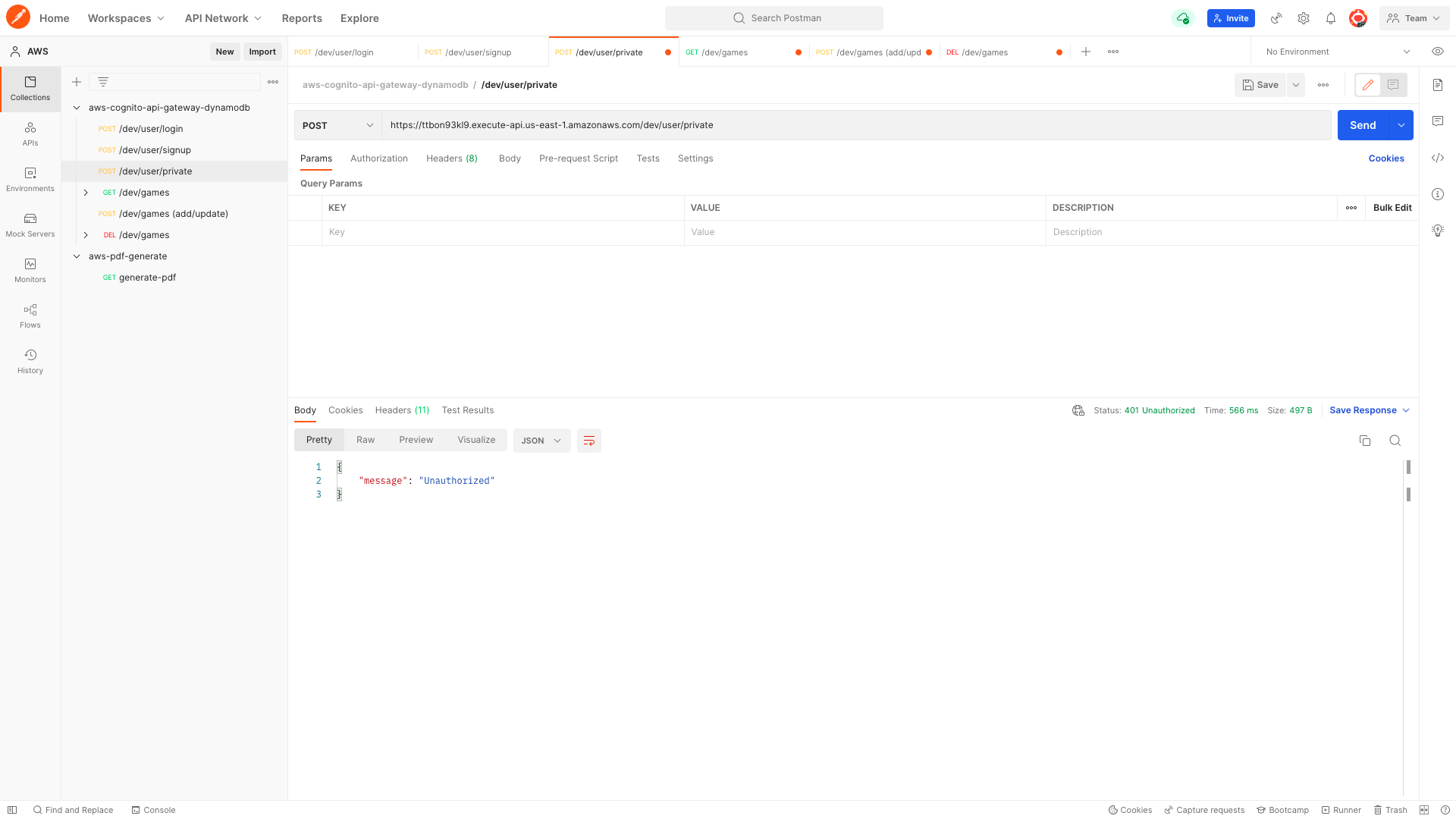Click the Cookies link

click(1385, 158)
